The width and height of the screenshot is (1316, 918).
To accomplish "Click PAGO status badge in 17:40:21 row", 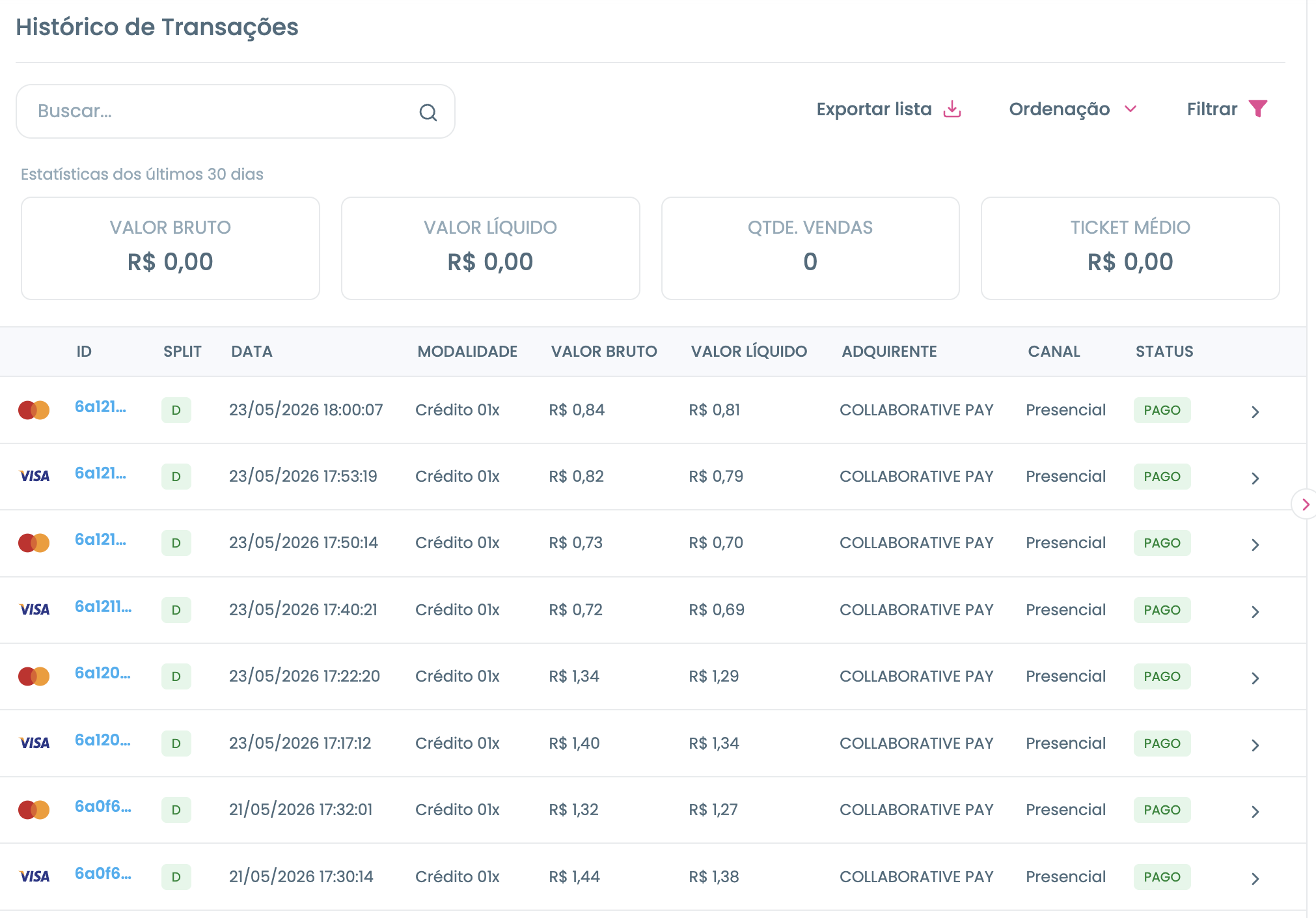I will [1162, 610].
